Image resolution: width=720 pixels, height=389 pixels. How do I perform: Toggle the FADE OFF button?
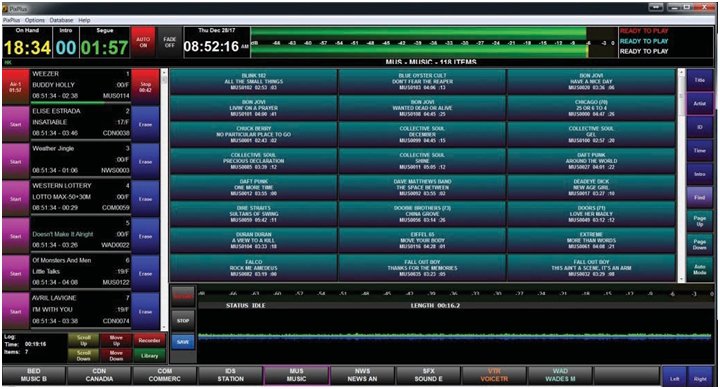[x=169, y=42]
